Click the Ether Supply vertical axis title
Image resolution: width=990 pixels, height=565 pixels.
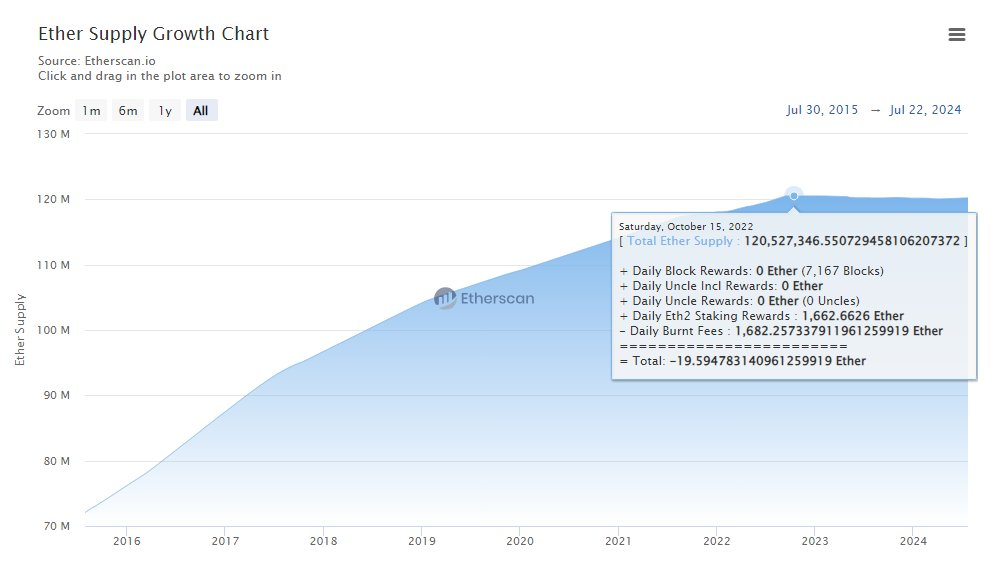pyautogui.click(x=20, y=330)
